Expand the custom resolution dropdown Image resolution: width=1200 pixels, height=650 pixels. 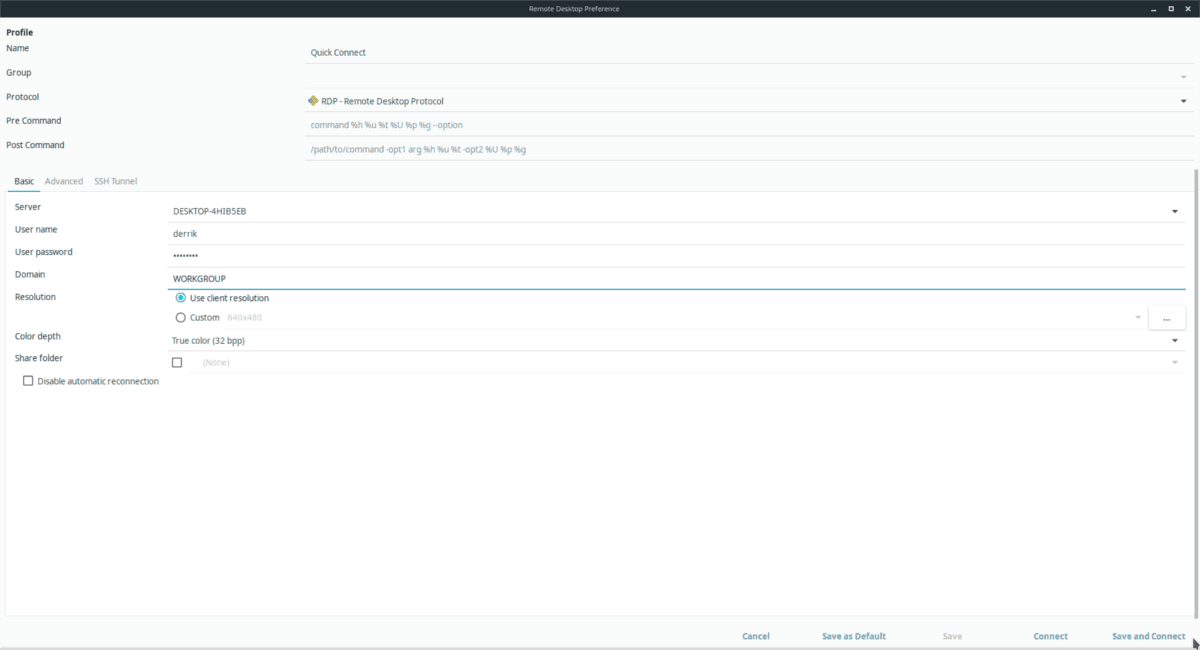1137,317
